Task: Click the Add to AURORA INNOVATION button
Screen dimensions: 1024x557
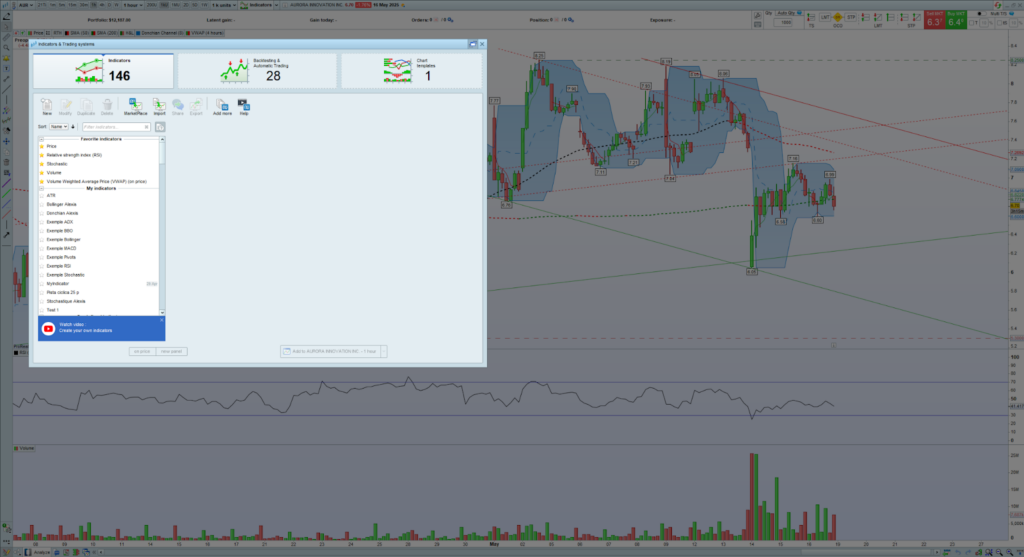Action: (331, 351)
